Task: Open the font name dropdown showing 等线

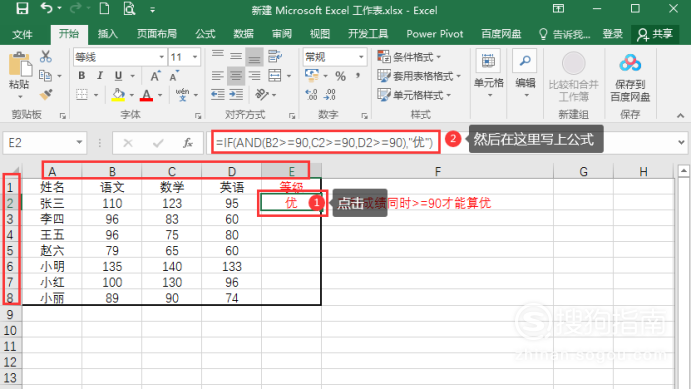Action: 161,57
